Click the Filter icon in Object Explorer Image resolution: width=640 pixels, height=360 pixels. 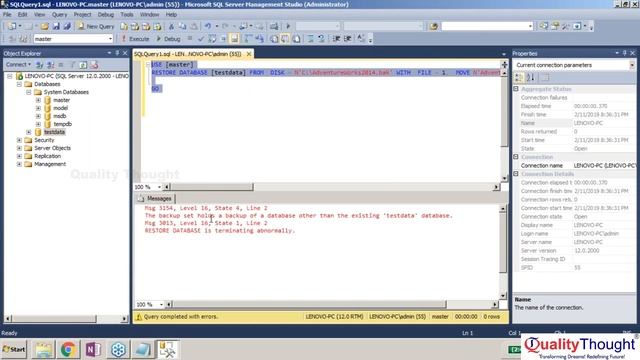pyautogui.click(x=73, y=64)
